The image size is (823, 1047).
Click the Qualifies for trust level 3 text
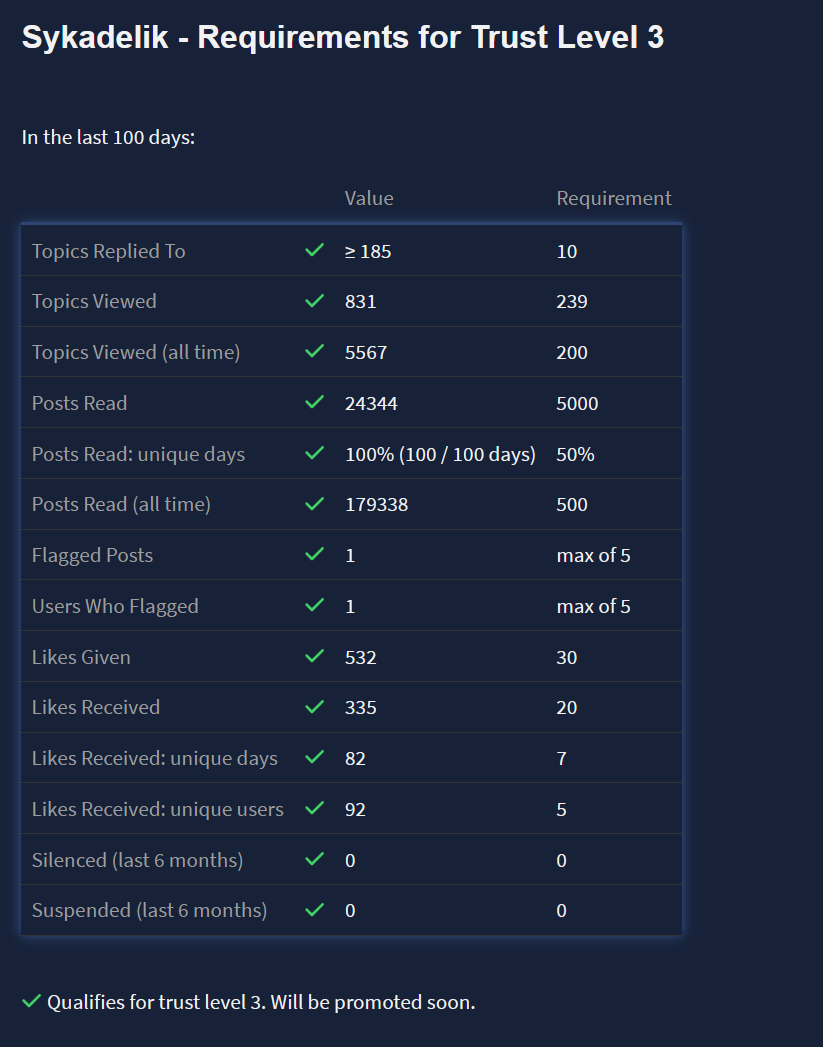261,1002
